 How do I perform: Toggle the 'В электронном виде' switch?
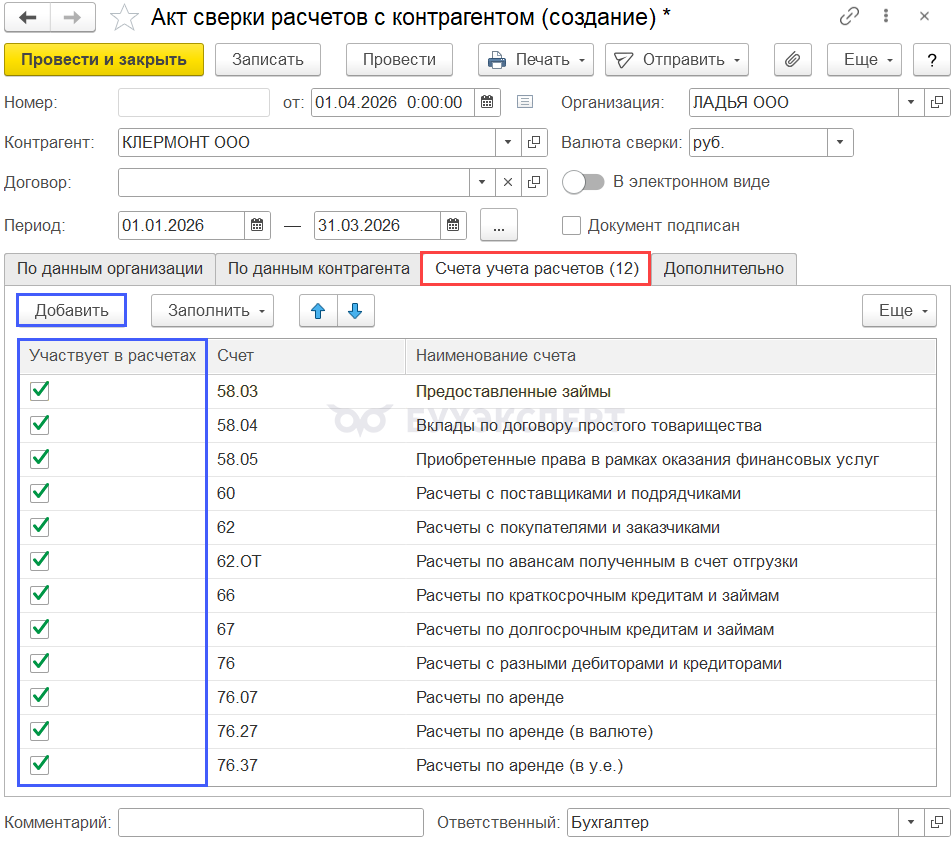pos(584,182)
